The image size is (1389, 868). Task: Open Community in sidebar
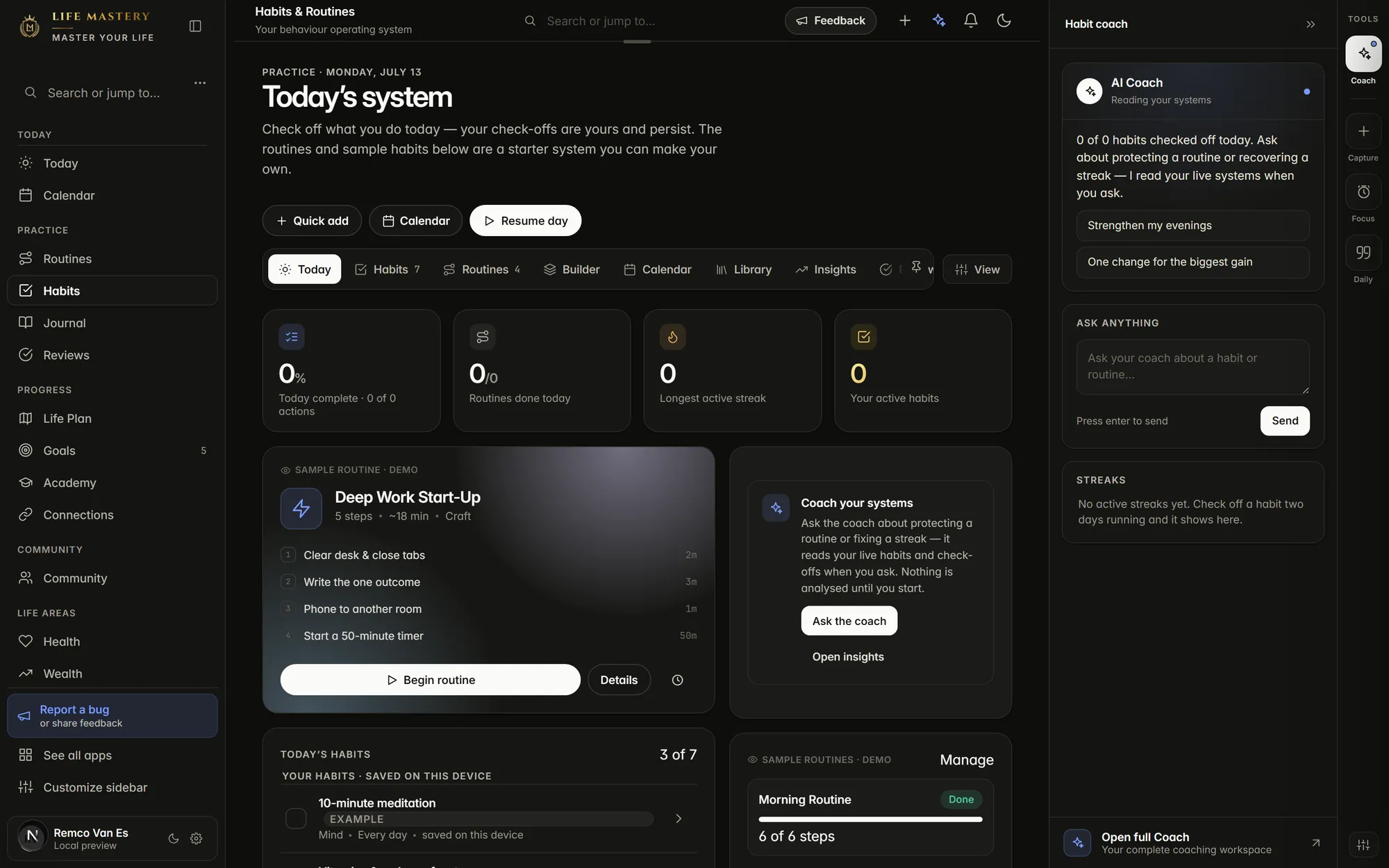113,578
